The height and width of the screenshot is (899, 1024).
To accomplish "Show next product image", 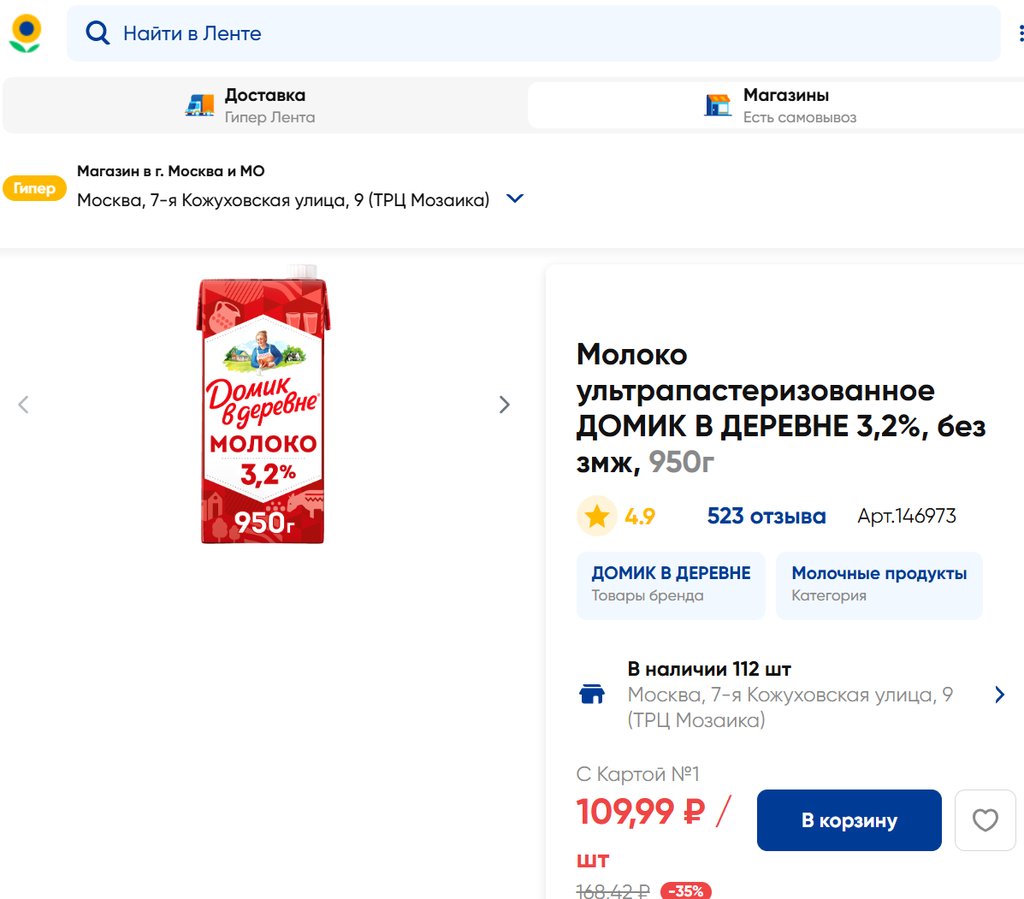I will click(x=504, y=405).
